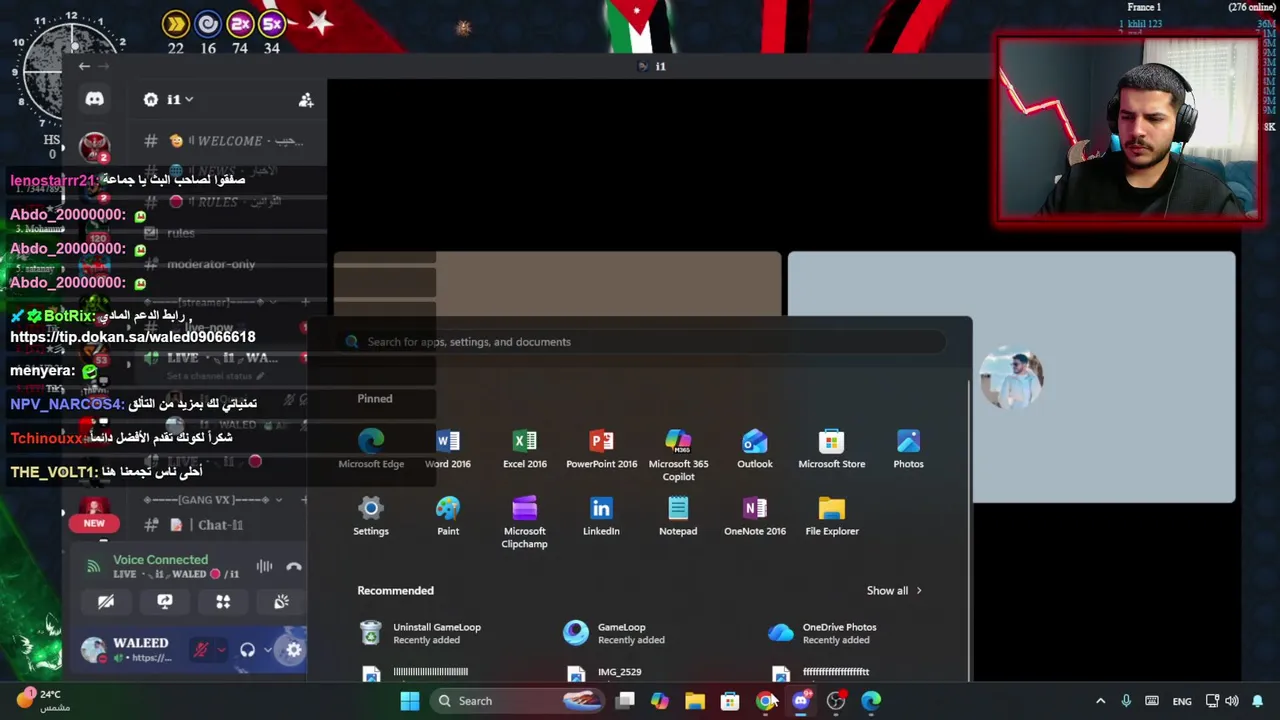Share your screen in Discord

point(165,601)
